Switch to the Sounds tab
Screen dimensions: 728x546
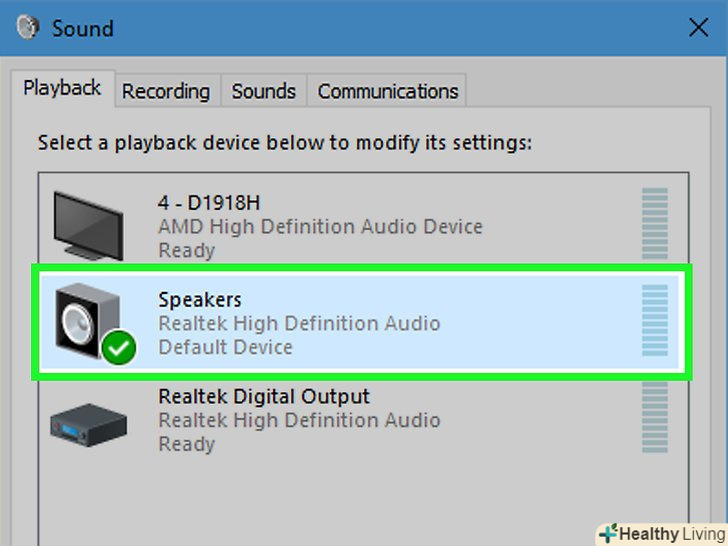pyautogui.click(x=264, y=91)
